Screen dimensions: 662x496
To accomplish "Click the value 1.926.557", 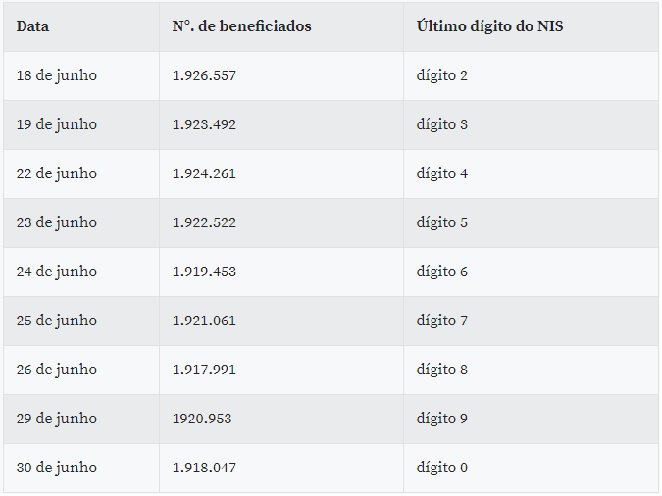I will [x=204, y=75].
